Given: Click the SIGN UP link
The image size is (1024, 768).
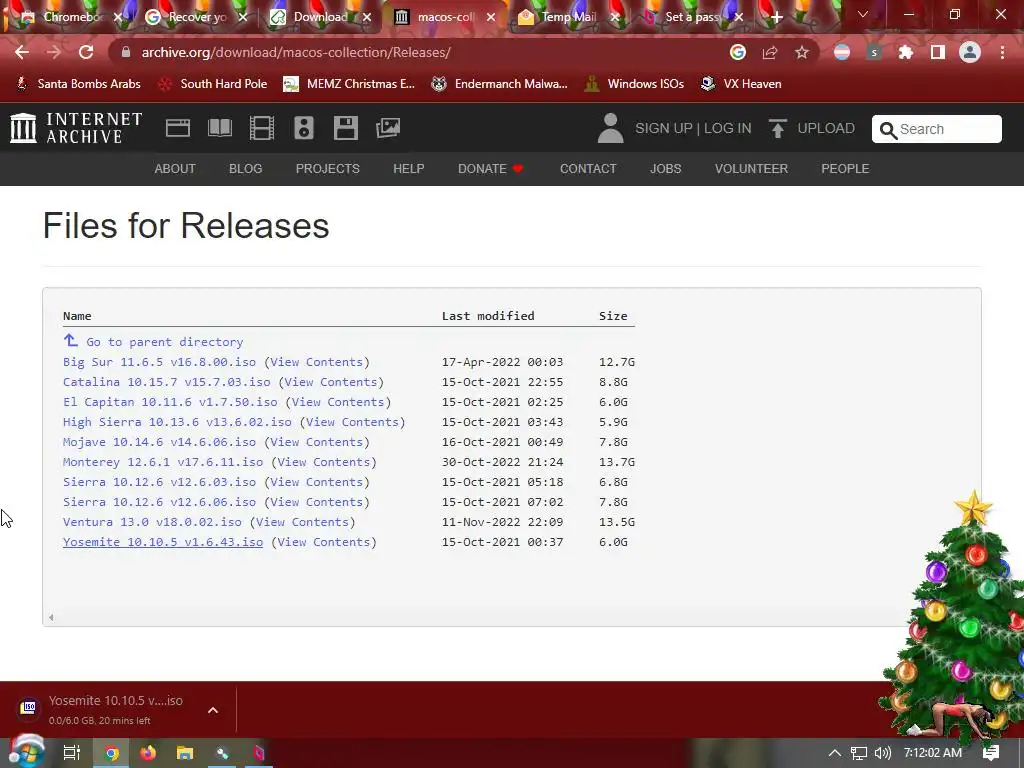Looking at the screenshot, I should tap(664, 128).
